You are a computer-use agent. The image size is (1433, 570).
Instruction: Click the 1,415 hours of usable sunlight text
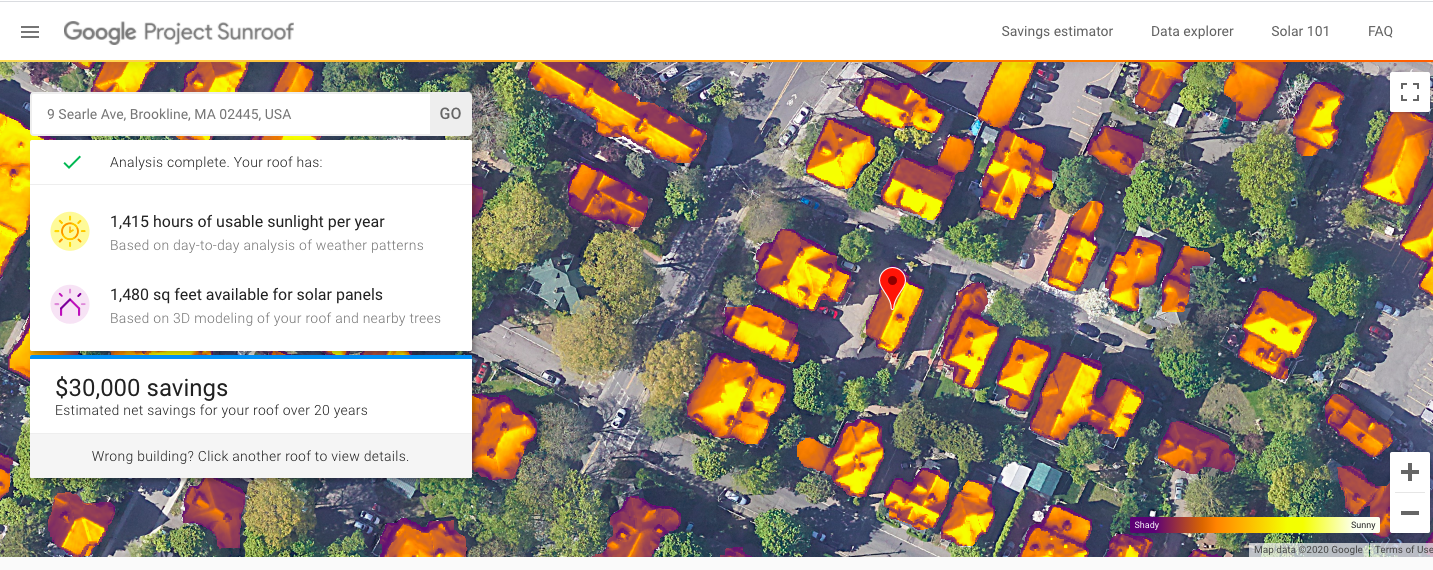click(247, 222)
